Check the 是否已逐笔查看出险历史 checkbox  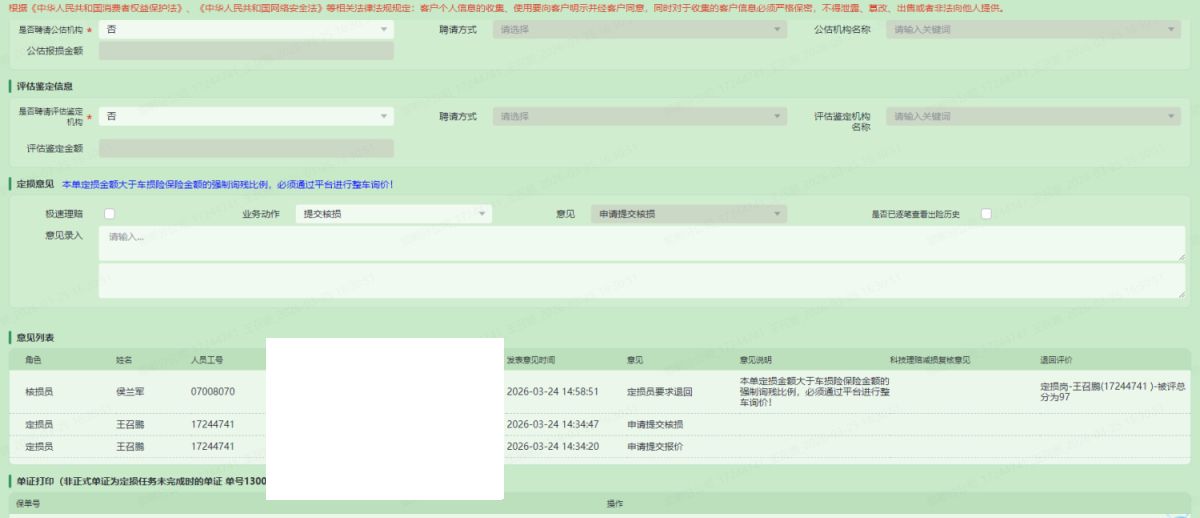(x=986, y=214)
